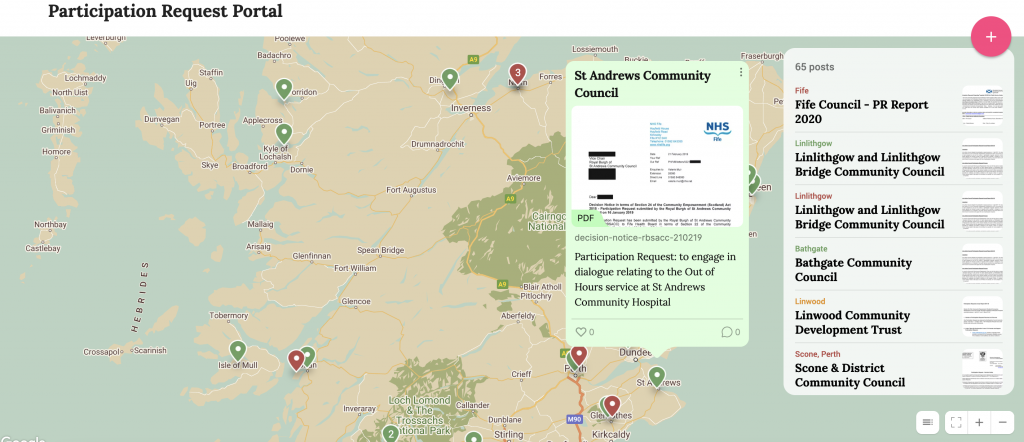Click the Fort William map label

pos(355,268)
